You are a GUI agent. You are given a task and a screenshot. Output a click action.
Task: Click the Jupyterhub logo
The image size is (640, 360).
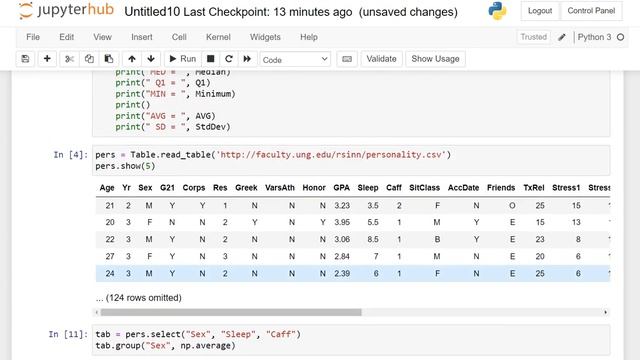(66, 11)
